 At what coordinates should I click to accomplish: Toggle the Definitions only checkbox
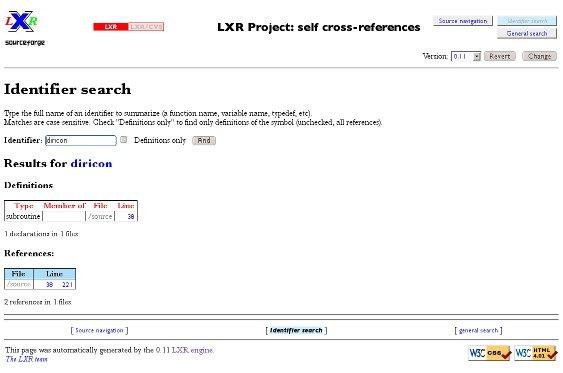pyautogui.click(x=124, y=140)
